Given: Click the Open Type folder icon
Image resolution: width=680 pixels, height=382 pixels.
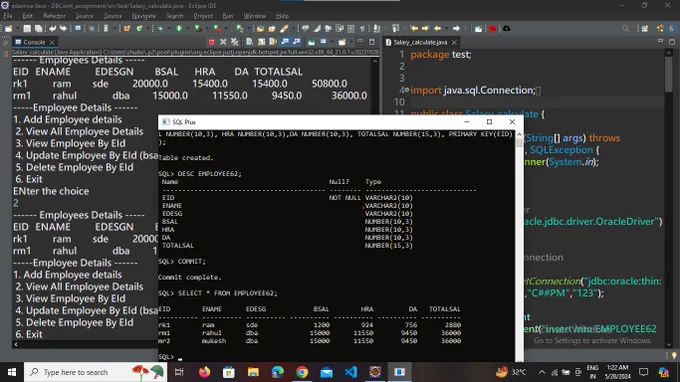Looking at the screenshot, I should point(260,29).
